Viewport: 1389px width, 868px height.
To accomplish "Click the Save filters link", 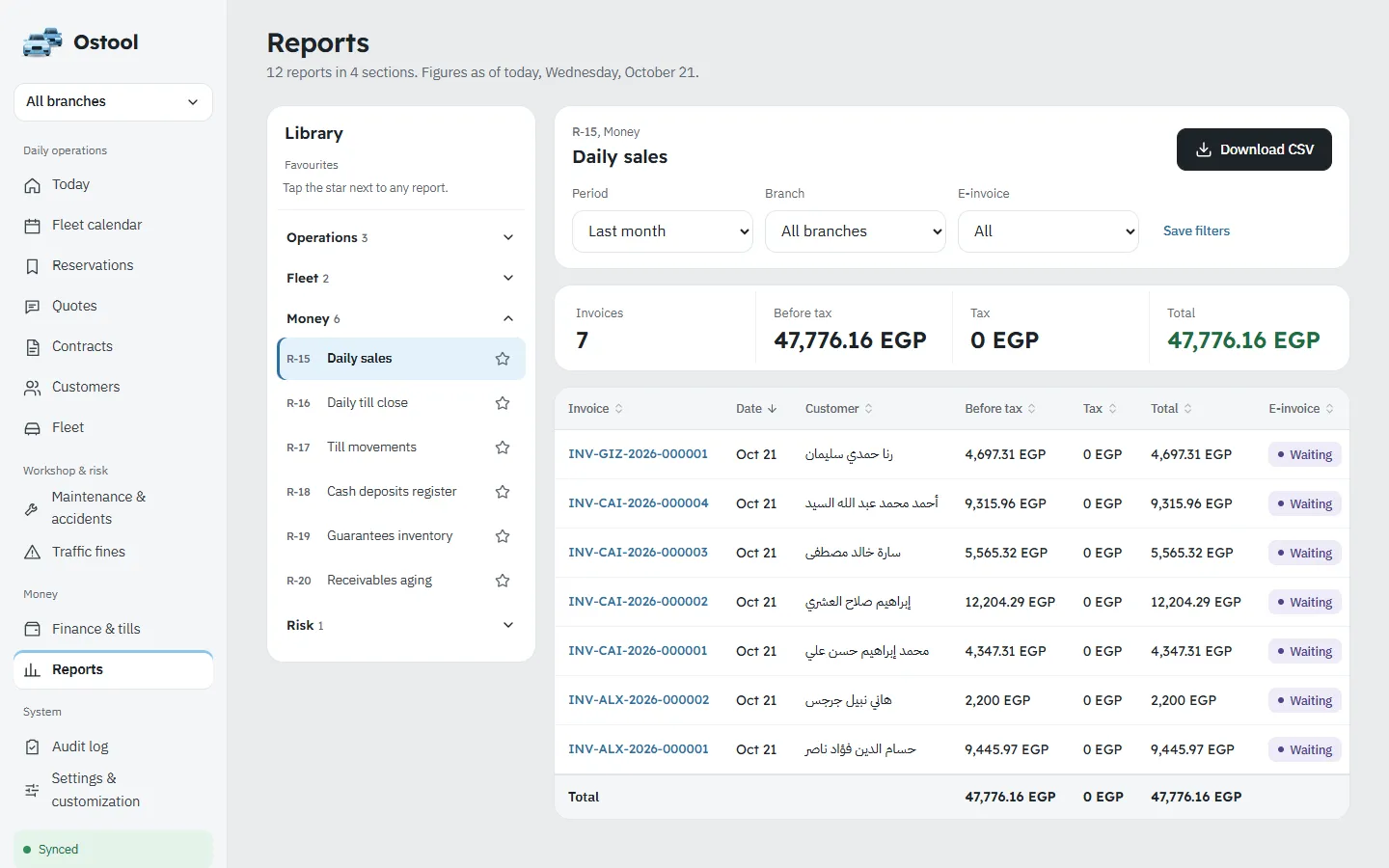I will pyautogui.click(x=1196, y=231).
